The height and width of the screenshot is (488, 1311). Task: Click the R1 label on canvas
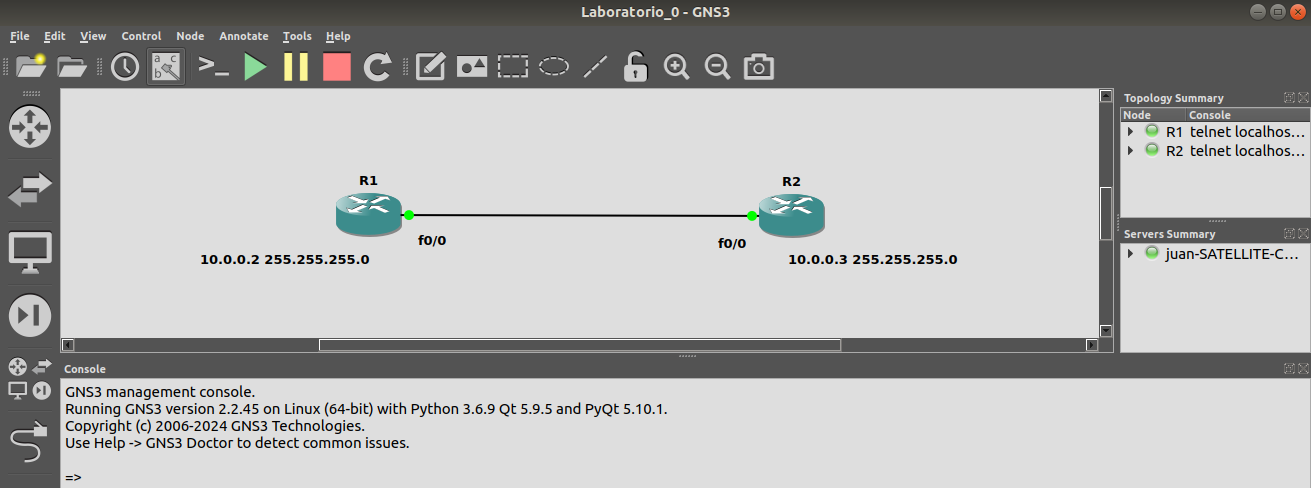click(369, 181)
